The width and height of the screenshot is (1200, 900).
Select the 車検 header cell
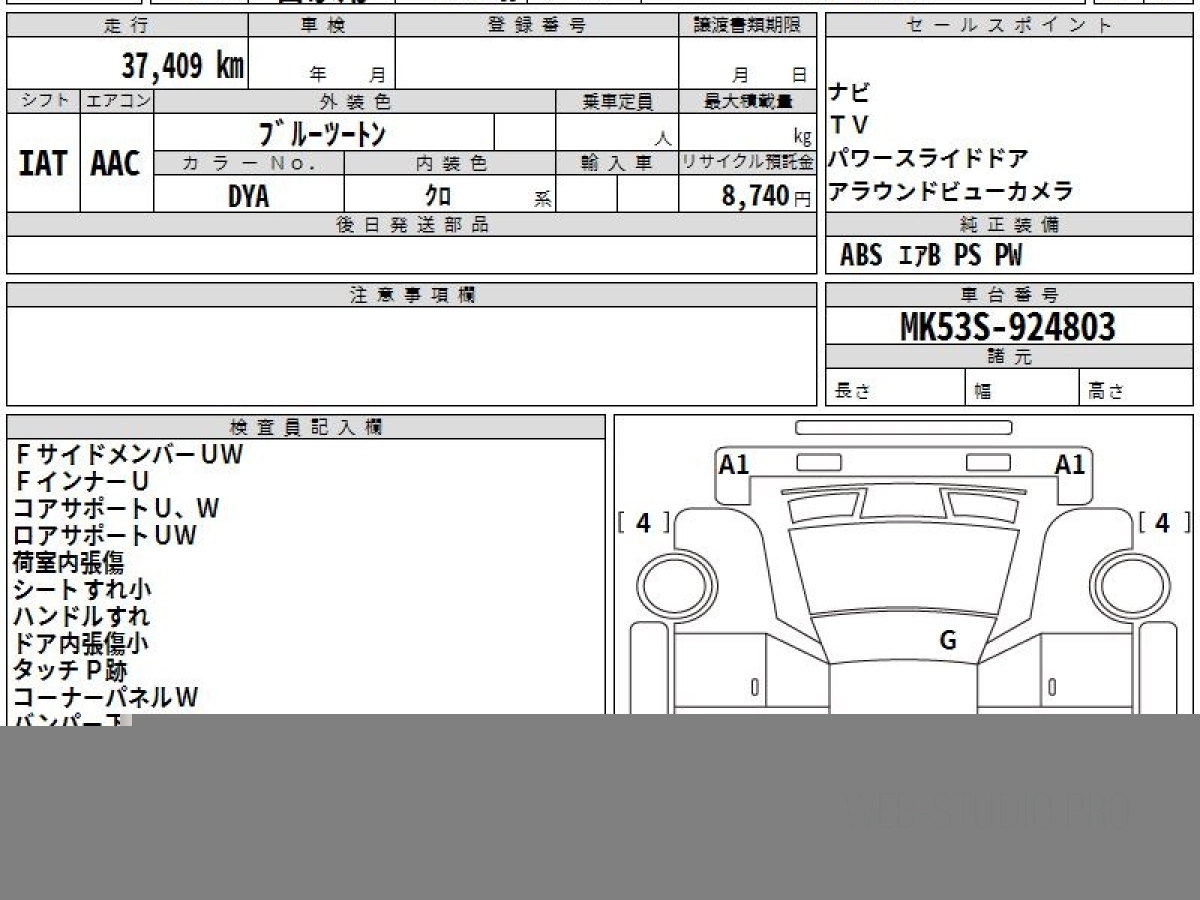[322, 26]
